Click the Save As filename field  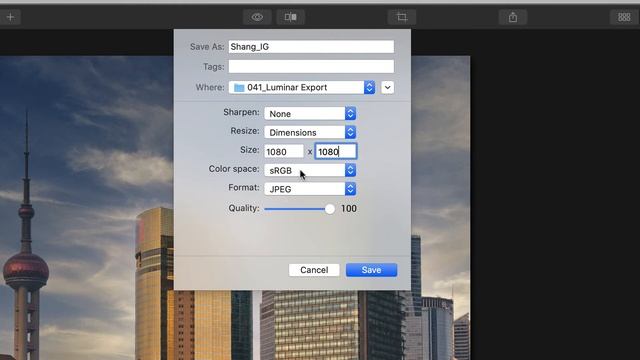coord(311,47)
